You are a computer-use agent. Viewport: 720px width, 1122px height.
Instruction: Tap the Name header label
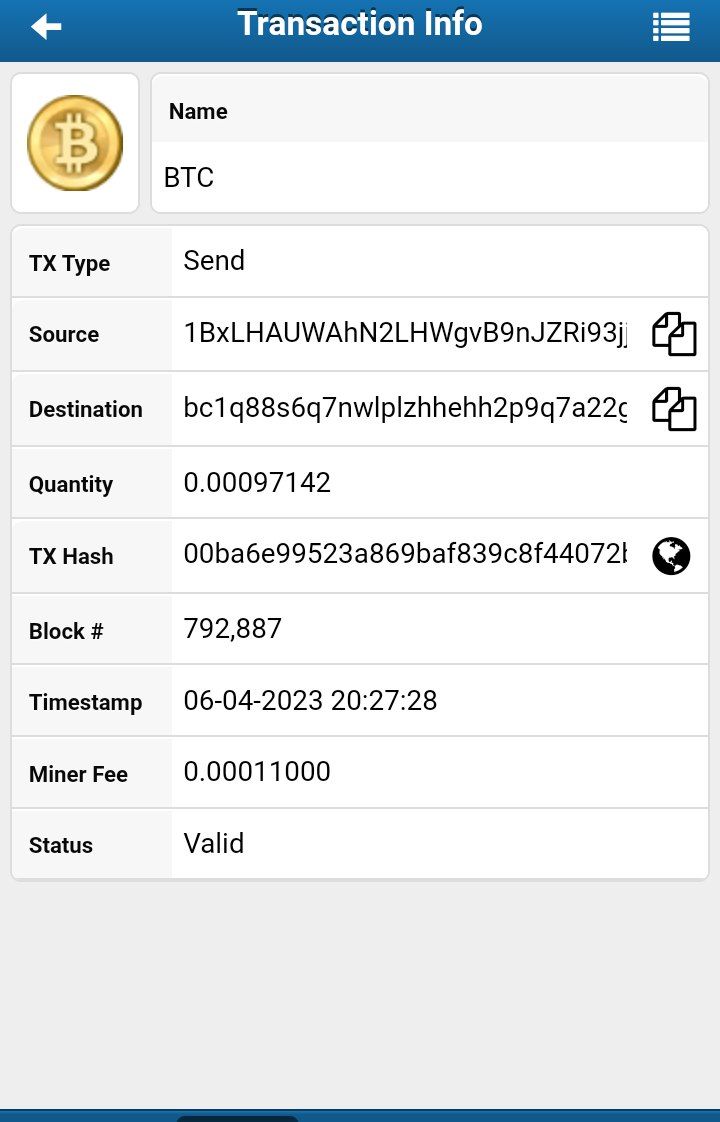(x=198, y=112)
